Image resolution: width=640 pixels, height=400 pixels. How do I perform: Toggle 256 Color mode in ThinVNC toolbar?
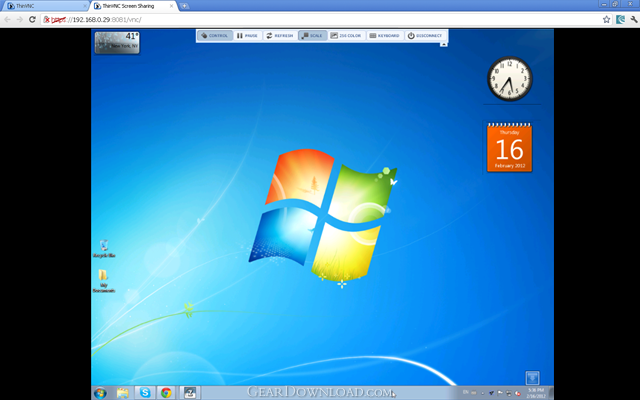[x=346, y=36]
